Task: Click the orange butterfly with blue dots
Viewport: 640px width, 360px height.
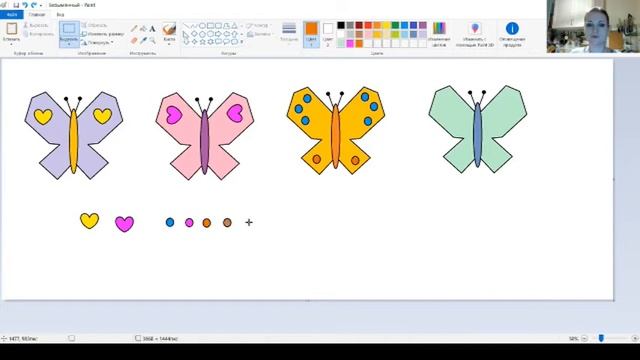Action: pos(336,131)
